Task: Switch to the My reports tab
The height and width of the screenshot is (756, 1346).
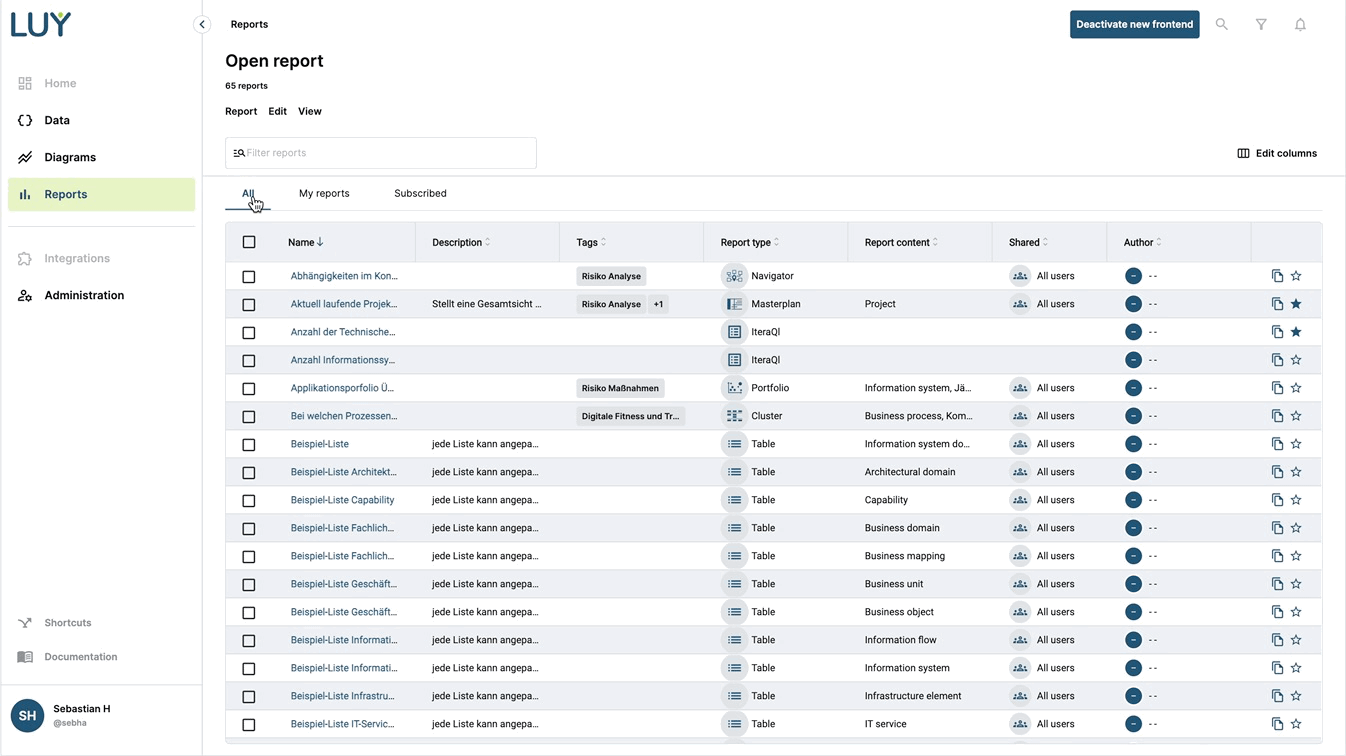Action: [x=324, y=193]
